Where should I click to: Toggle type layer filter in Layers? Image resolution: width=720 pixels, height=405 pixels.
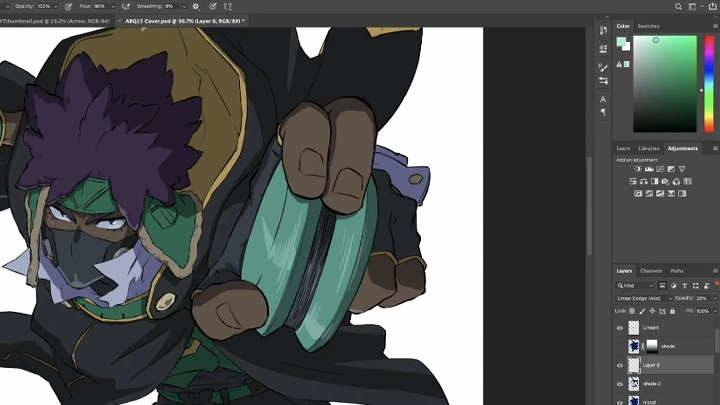(x=684, y=286)
